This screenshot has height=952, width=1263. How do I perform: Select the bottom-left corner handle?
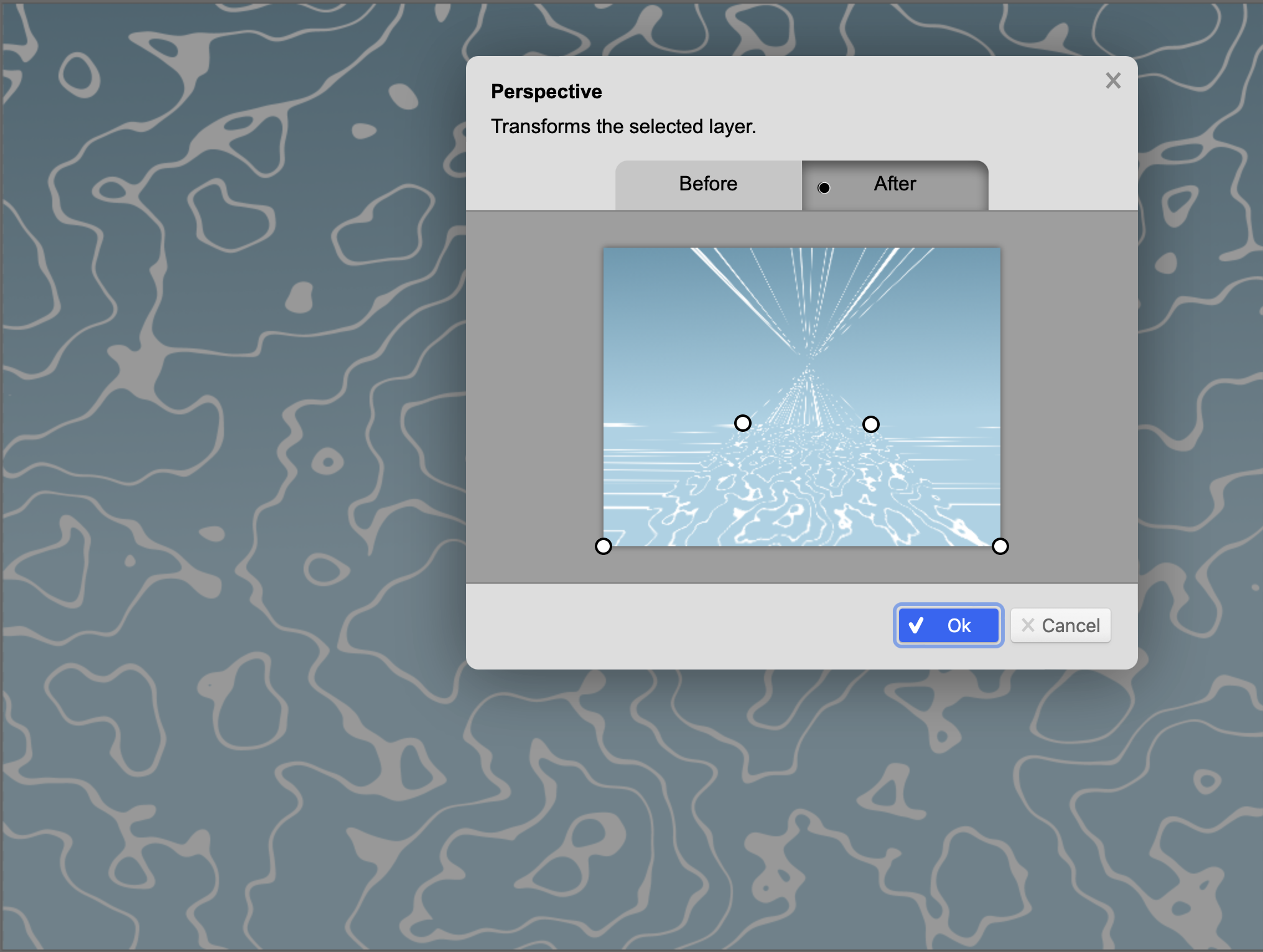(x=604, y=546)
